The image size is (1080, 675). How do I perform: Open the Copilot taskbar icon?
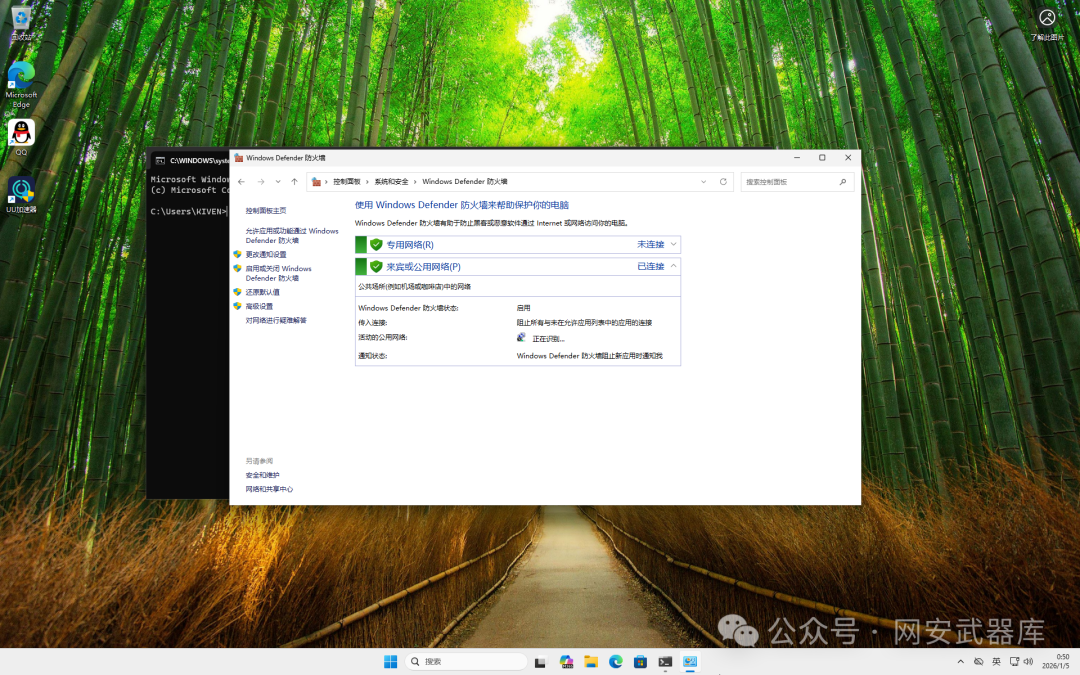(566, 662)
